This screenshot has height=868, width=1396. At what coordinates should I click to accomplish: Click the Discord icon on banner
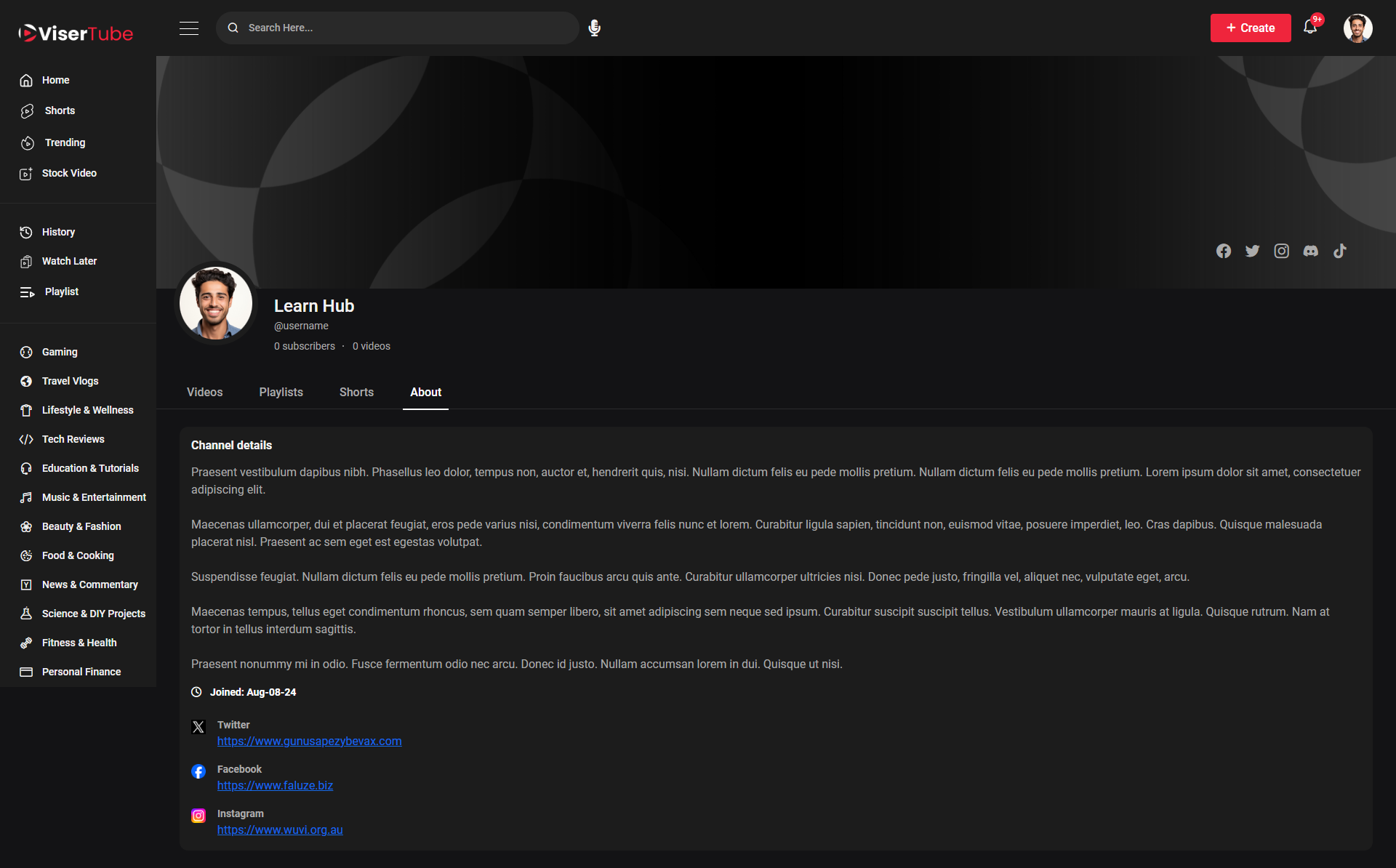click(1310, 251)
